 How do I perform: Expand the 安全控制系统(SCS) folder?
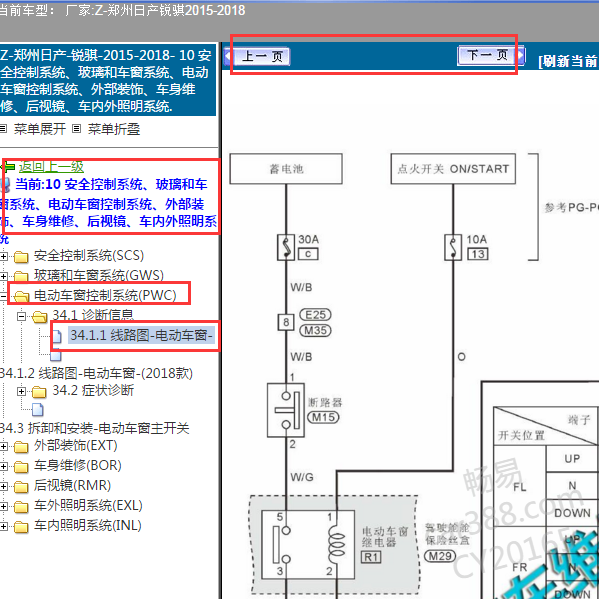pyautogui.click(x=3, y=256)
